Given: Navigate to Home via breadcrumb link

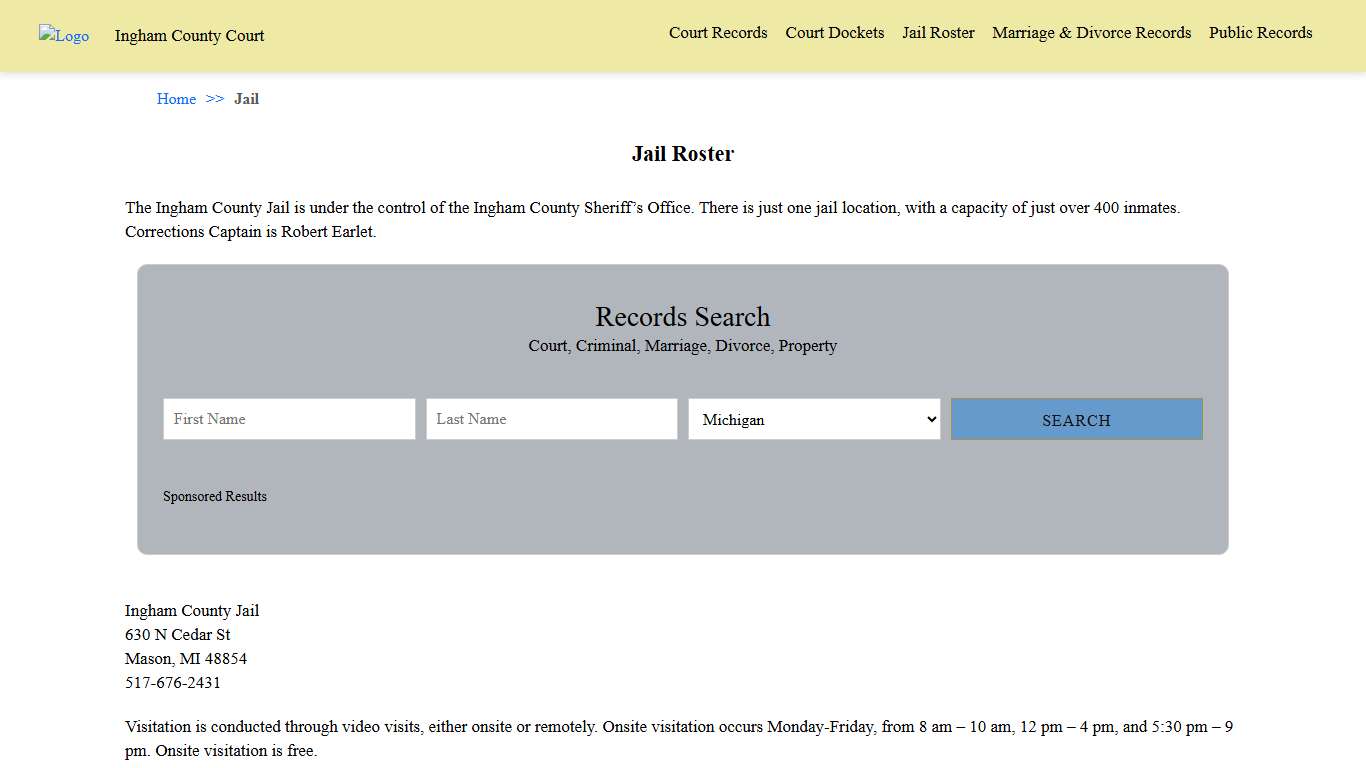Looking at the screenshot, I should [x=176, y=99].
